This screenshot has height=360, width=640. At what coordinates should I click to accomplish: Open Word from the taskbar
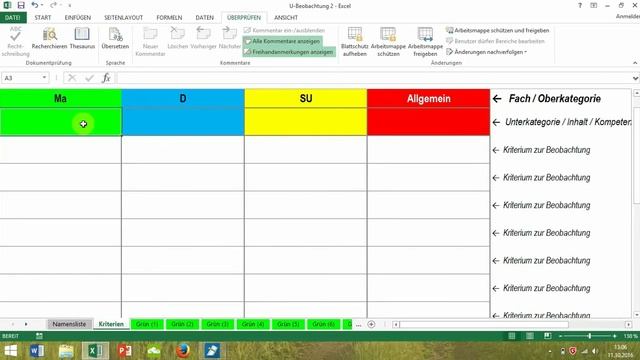(37, 351)
